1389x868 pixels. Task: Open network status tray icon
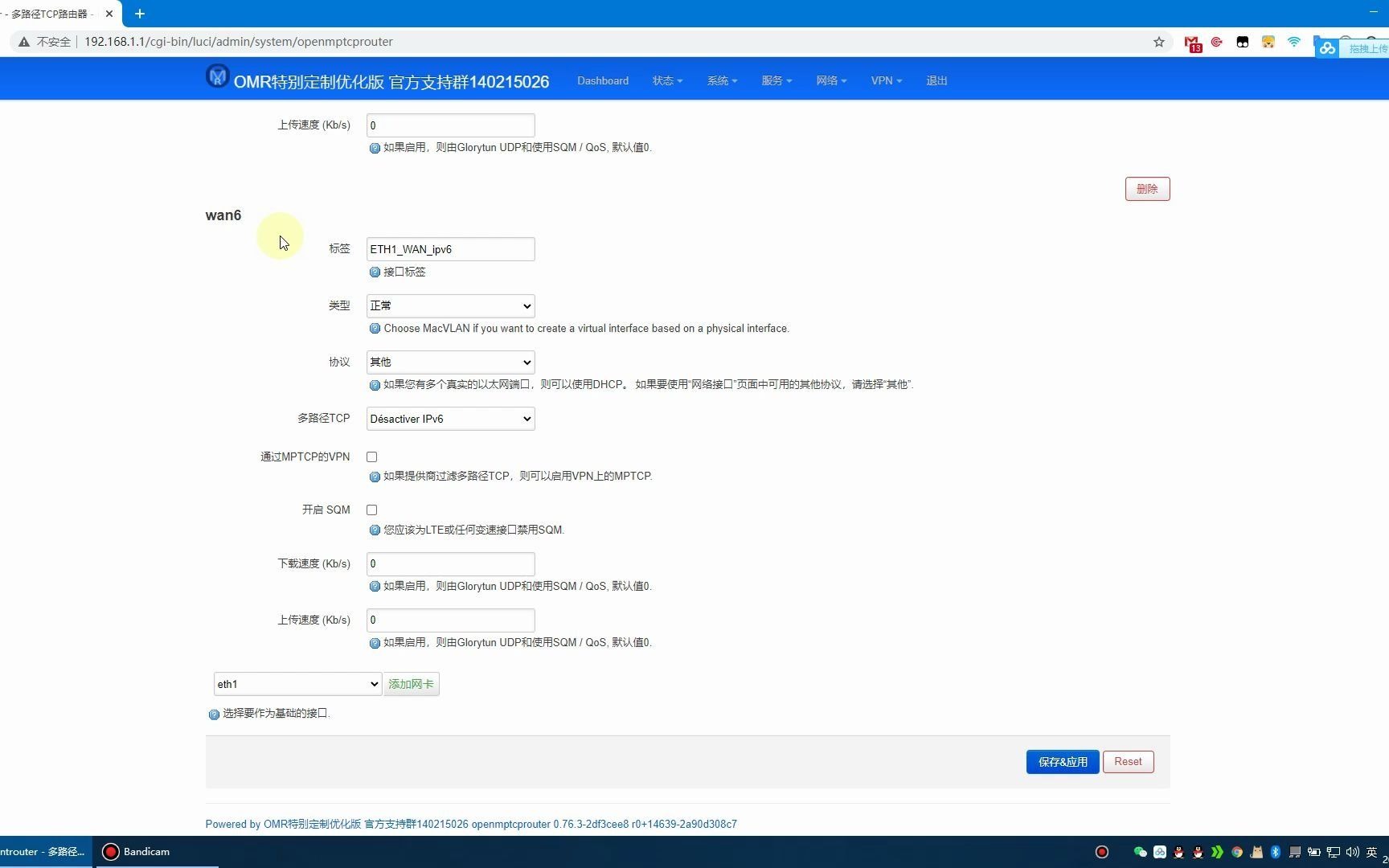[x=1334, y=852]
